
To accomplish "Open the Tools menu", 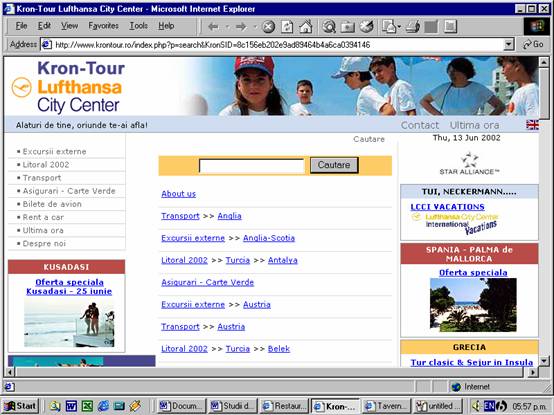I will [138, 26].
